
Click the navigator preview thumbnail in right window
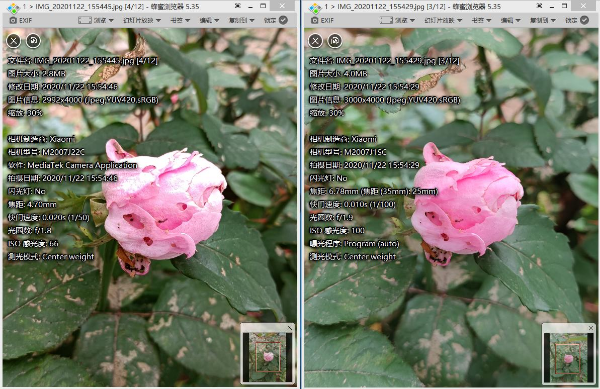point(569,357)
